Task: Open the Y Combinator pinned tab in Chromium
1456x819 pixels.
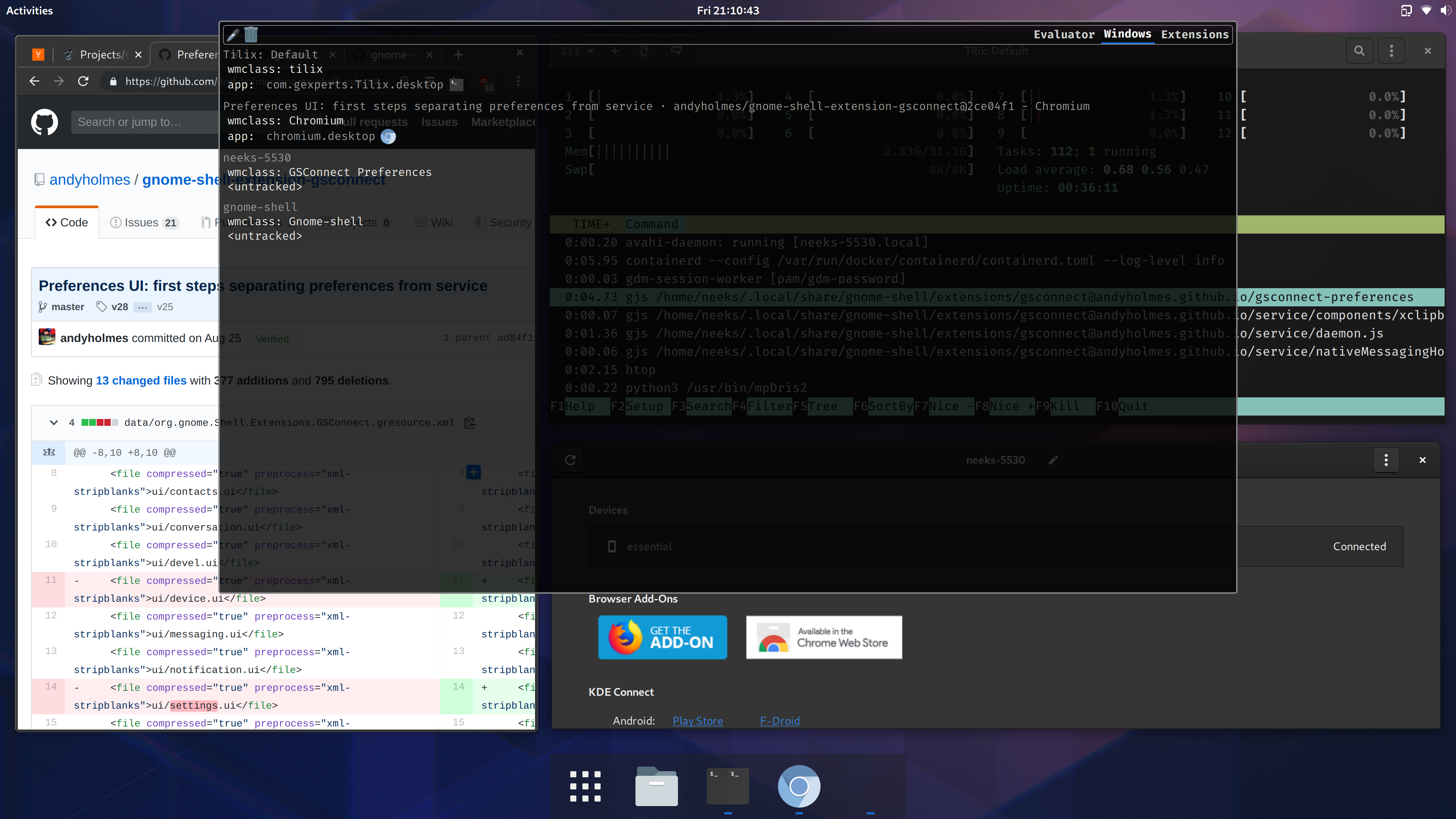Action: click(38, 54)
